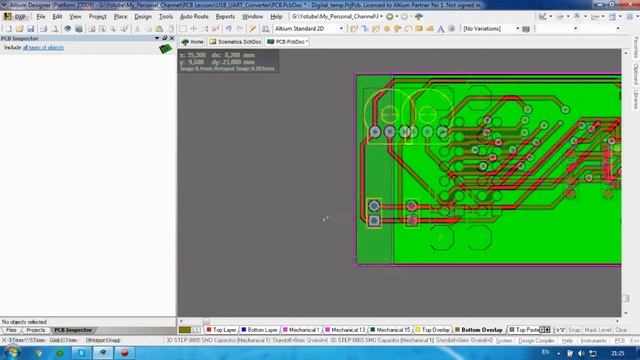Toggle the Top Layer tab
Screen dimensions: 640x360
coord(222,330)
